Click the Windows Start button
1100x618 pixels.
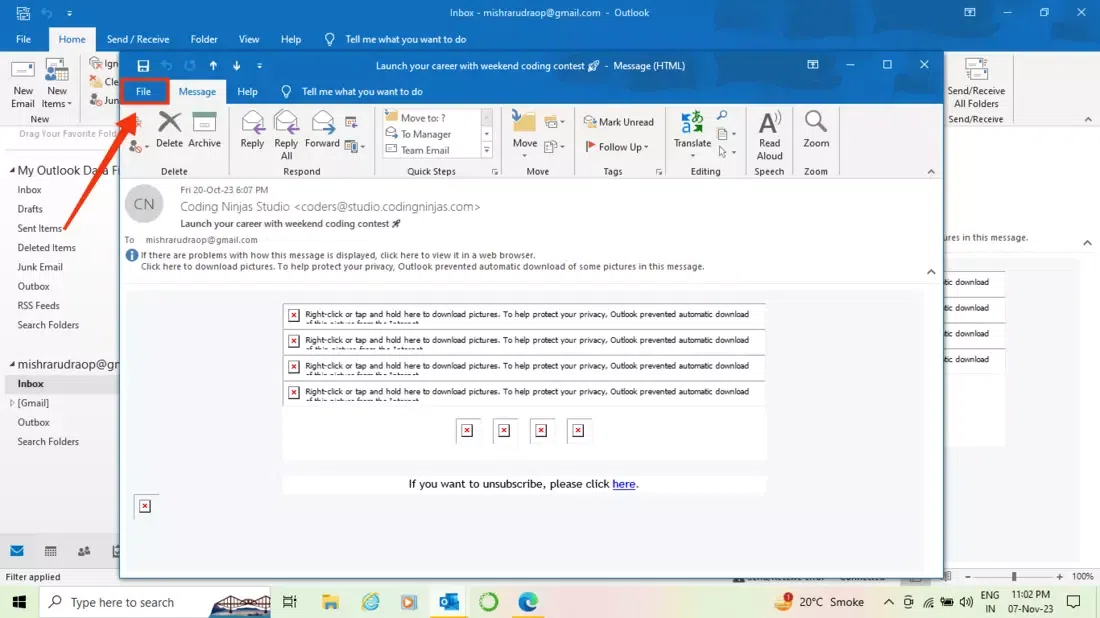tap(19, 602)
